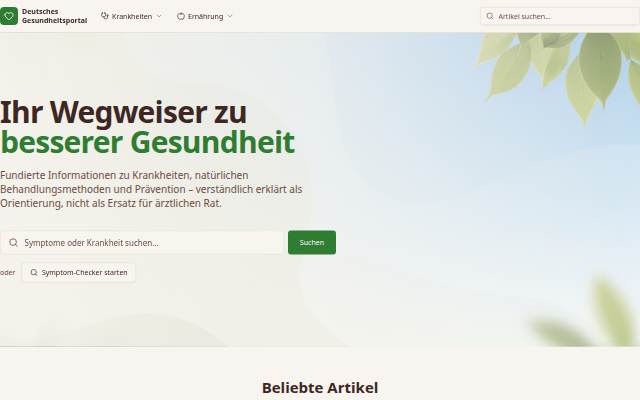Viewport: 640px width, 400px height.
Task: Focus the Artikel suchen search field
Action: pos(560,16)
